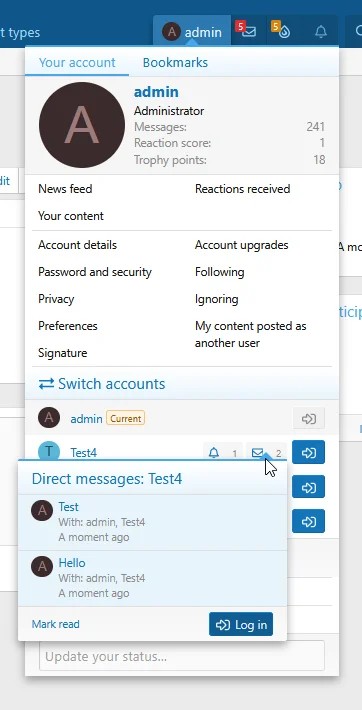
Task: Click the avatar next to Hello conversation
Action: [x=42, y=567]
